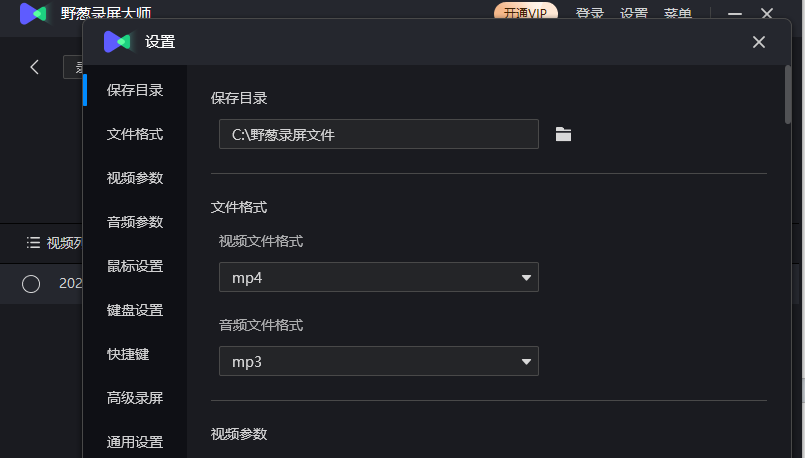Open the 视频文件格式 mp4 dropdown
The height and width of the screenshot is (458, 805).
coord(379,277)
